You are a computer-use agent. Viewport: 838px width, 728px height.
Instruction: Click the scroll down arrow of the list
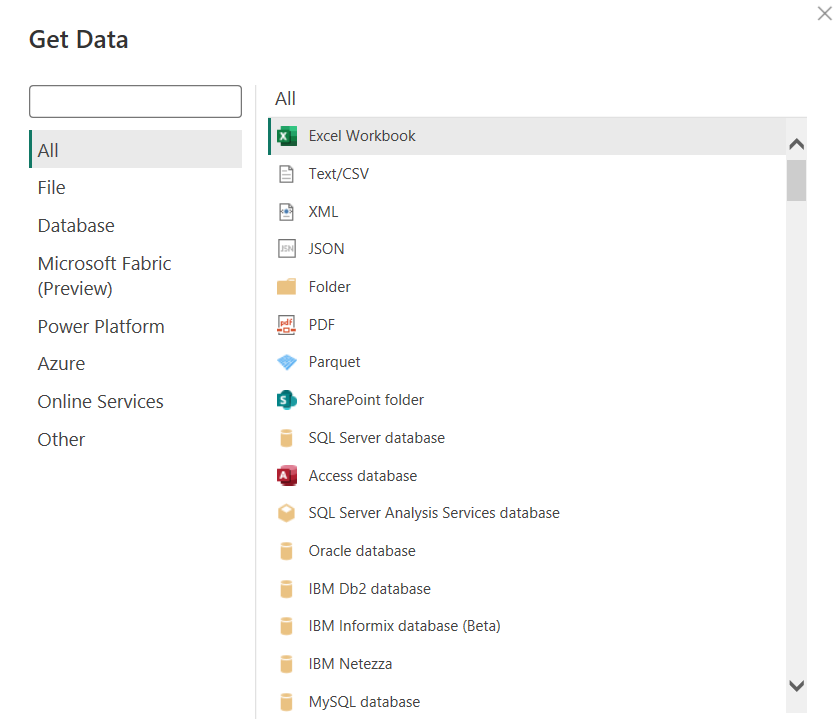pos(797,686)
